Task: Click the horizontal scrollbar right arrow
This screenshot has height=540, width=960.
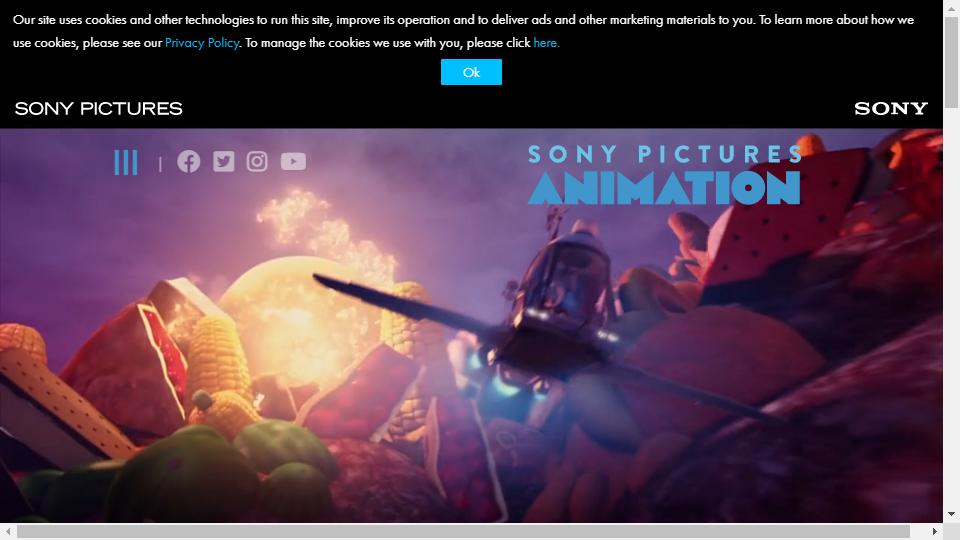Action: [x=935, y=531]
